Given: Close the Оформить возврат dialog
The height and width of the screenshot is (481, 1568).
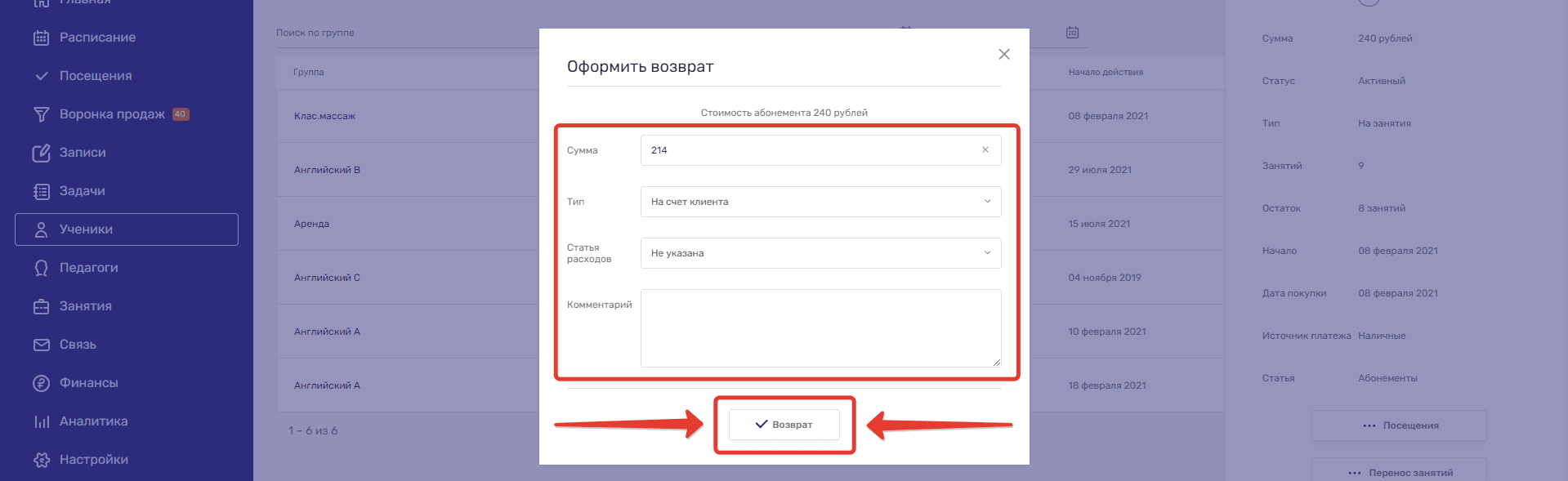Looking at the screenshot, I should [1004, 55].
